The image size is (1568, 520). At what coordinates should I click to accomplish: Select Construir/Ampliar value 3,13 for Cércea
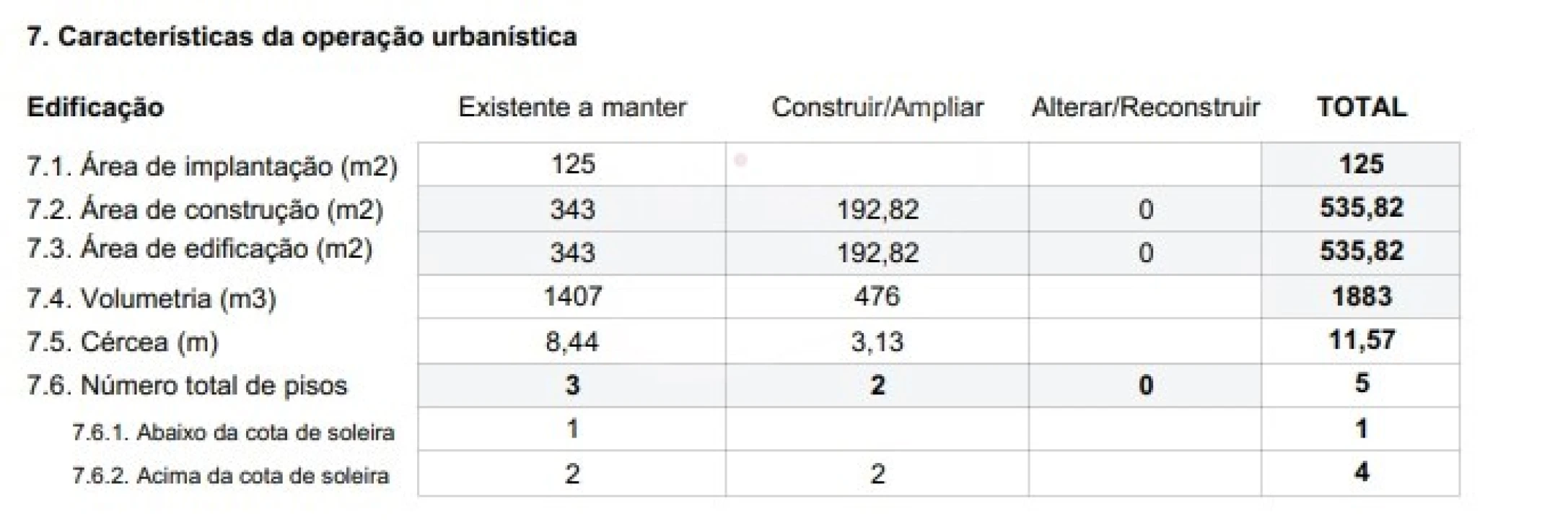(x=877, y=341)
